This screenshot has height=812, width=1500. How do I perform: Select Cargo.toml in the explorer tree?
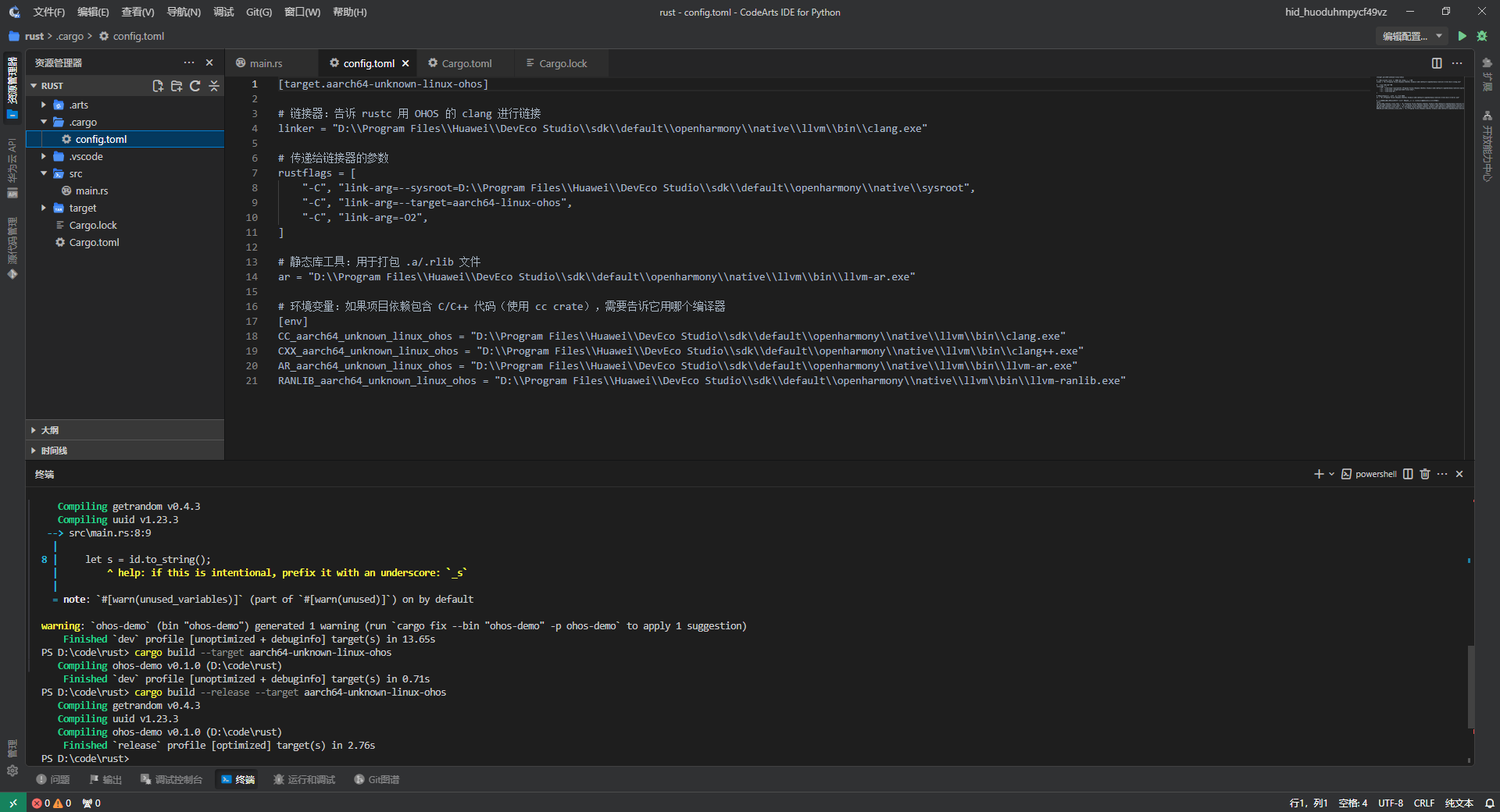point(94,242)
